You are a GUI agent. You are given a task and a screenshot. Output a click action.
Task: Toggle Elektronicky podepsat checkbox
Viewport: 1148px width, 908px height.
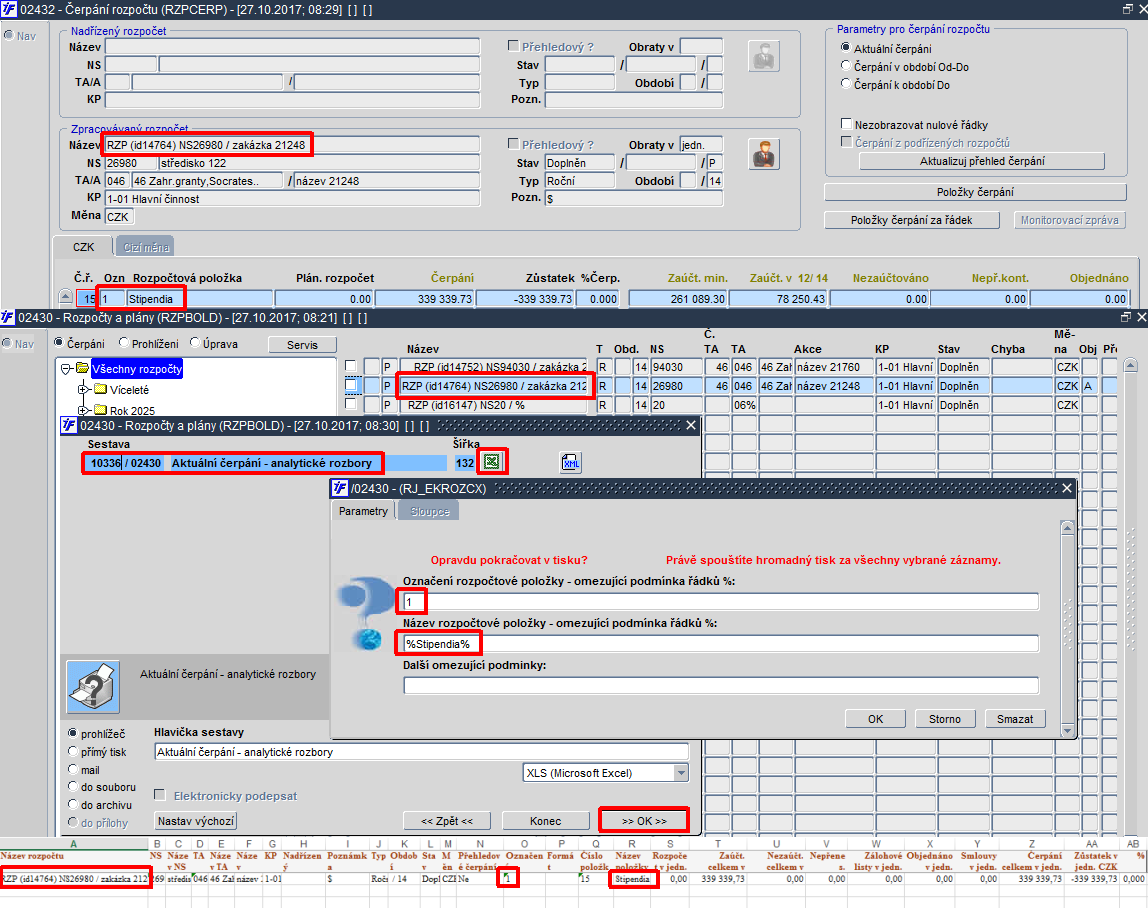coord(160,795)
